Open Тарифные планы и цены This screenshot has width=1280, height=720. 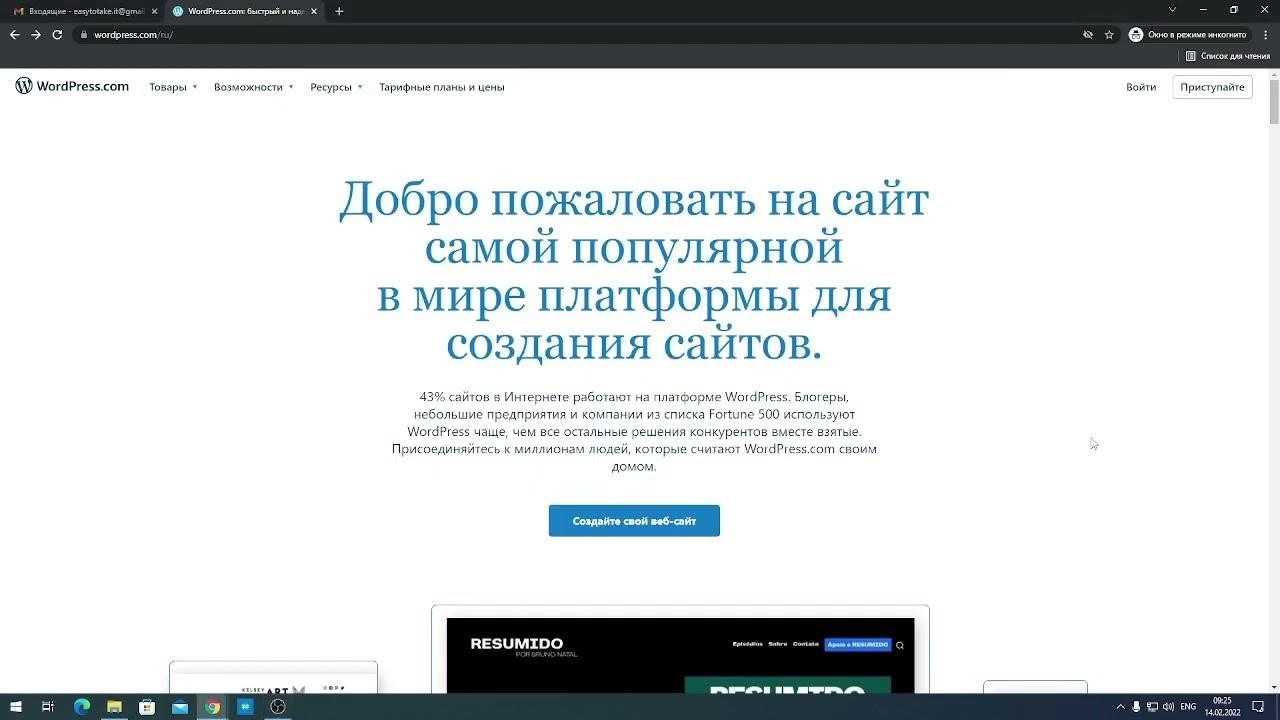pos(442,87)
